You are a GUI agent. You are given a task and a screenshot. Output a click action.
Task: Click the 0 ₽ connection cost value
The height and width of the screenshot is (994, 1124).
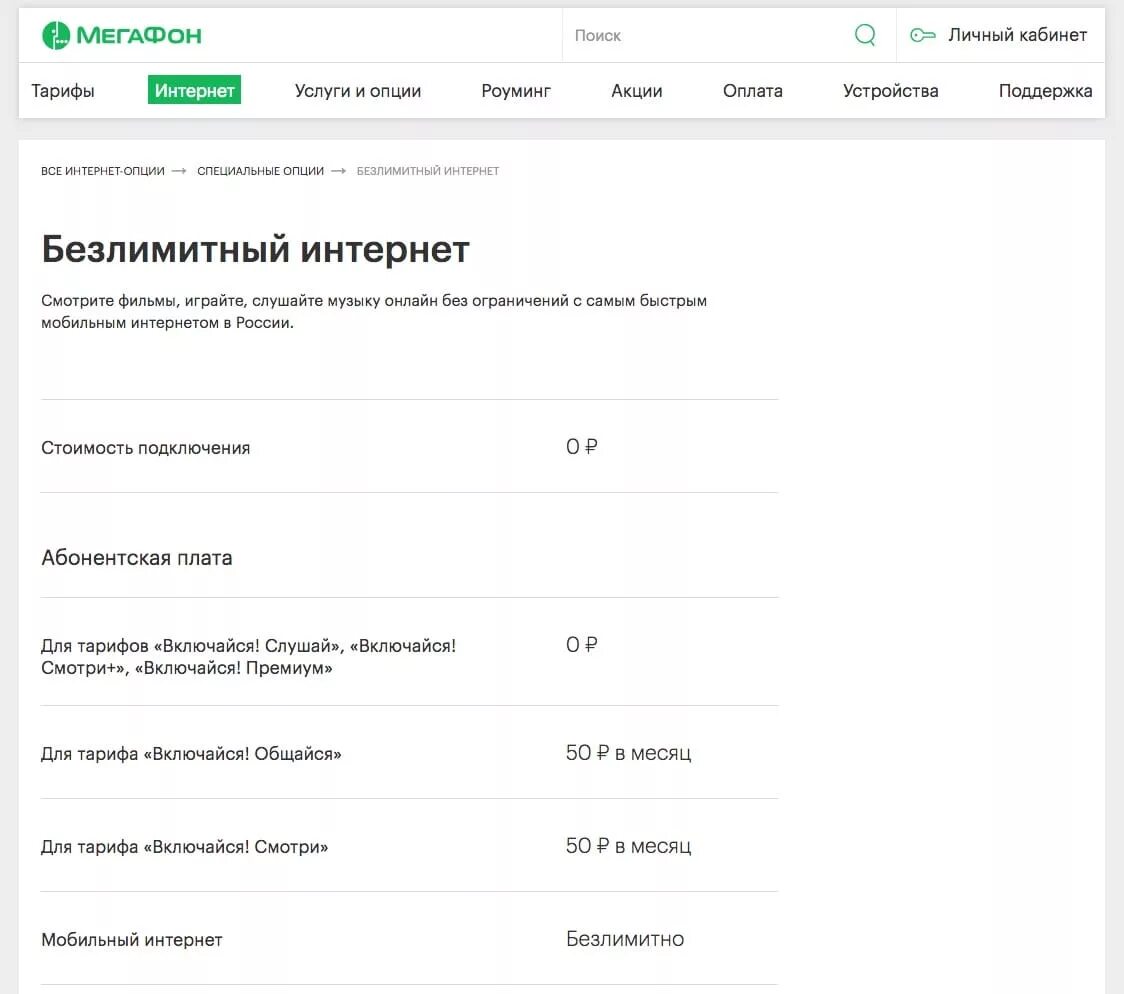(x=581, y=446)
